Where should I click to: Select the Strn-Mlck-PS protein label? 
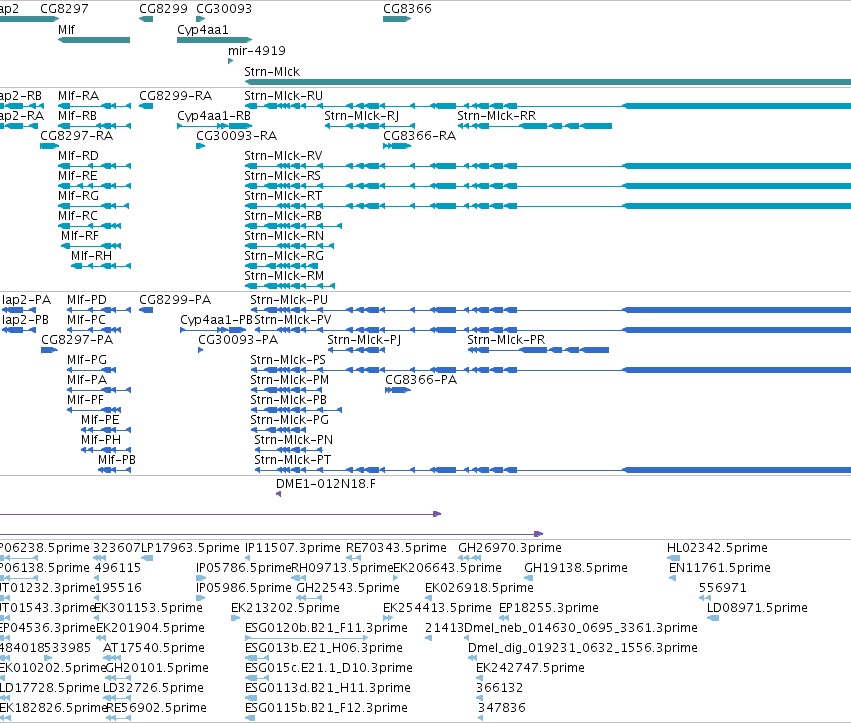(x=288, y=360)
